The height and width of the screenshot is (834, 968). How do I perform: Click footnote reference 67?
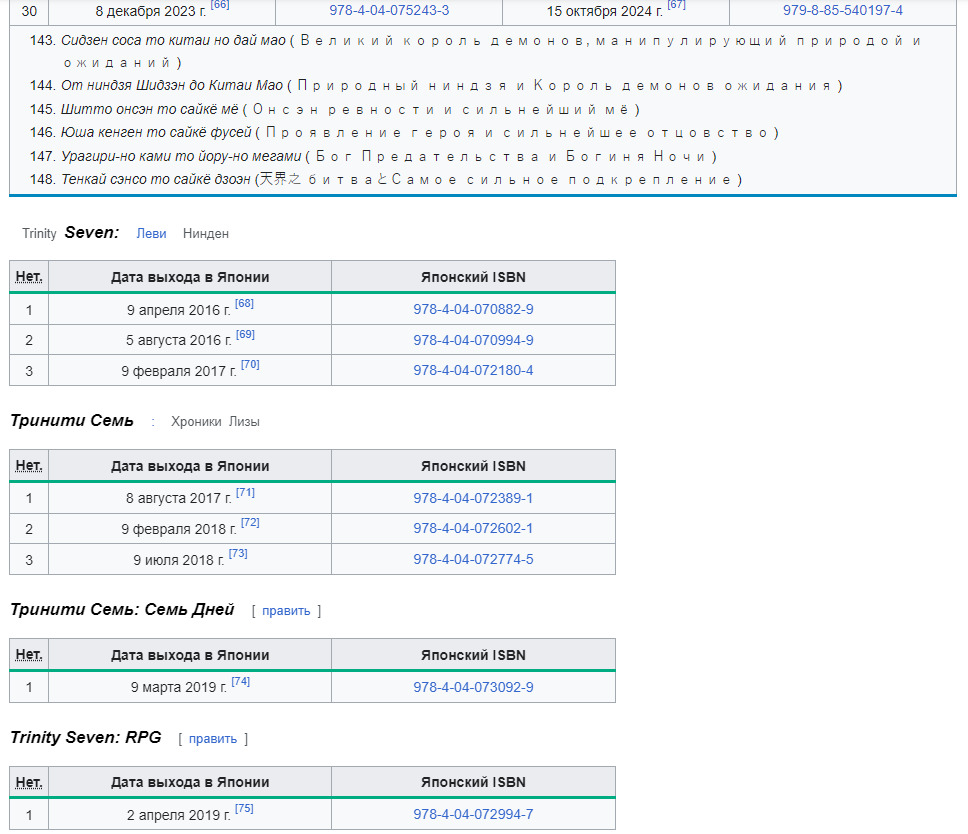point(676,6)
